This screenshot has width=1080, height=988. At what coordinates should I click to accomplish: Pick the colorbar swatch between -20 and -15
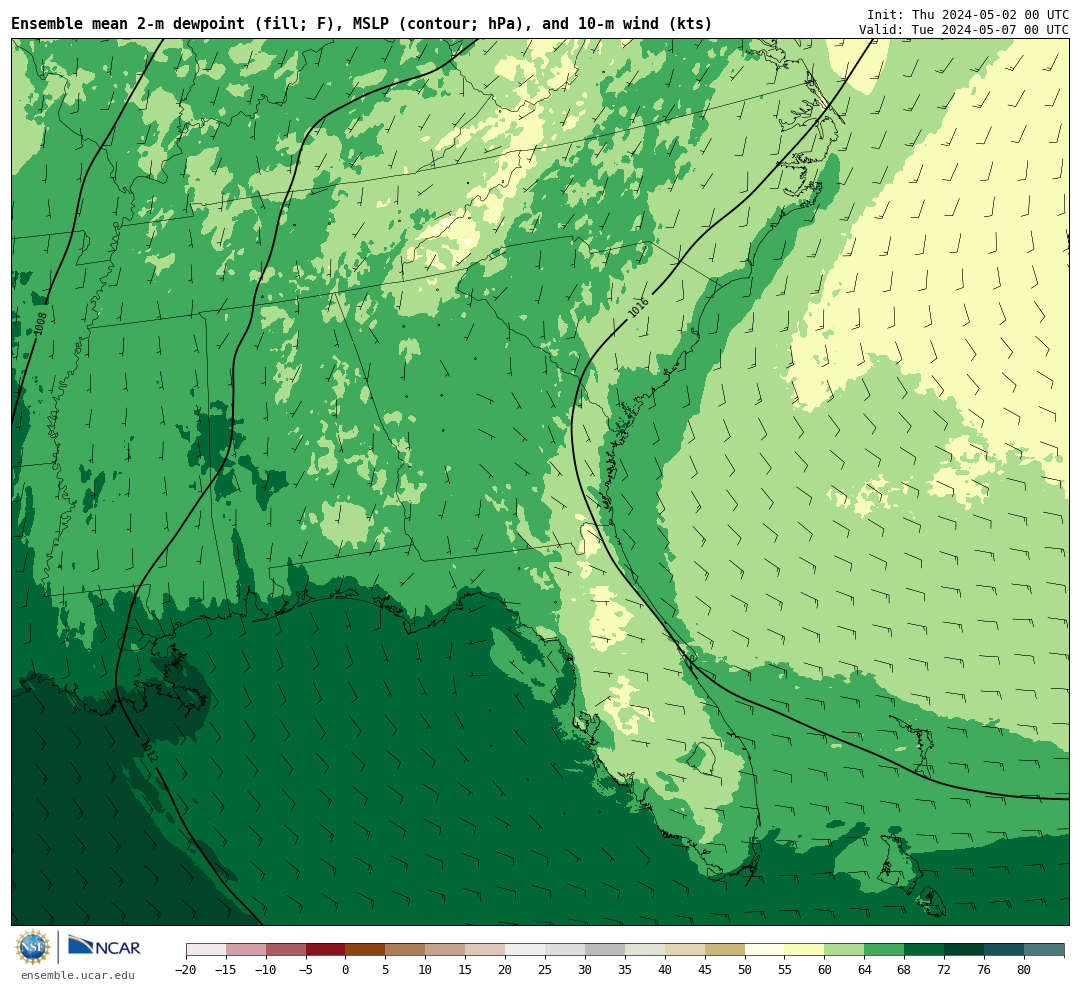[206, 950]
